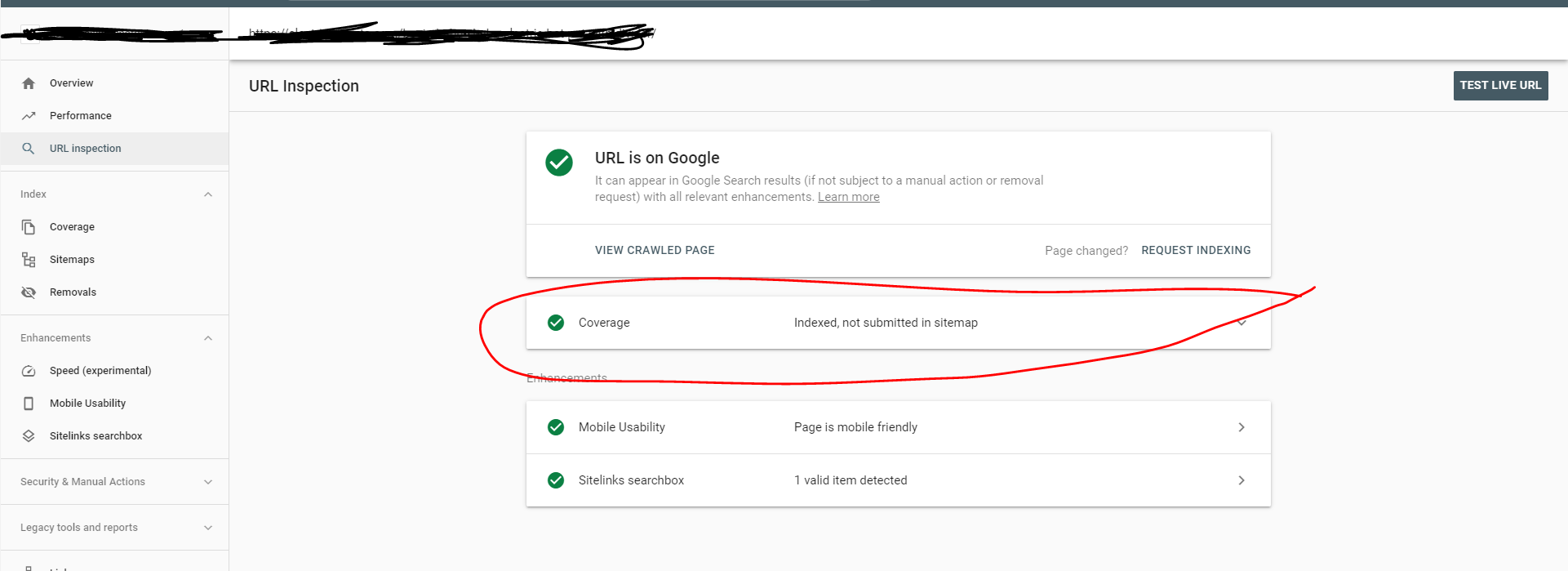Open Sitelinks searchbox details arrow
1568x571 pixels.
pos(1242,480)
